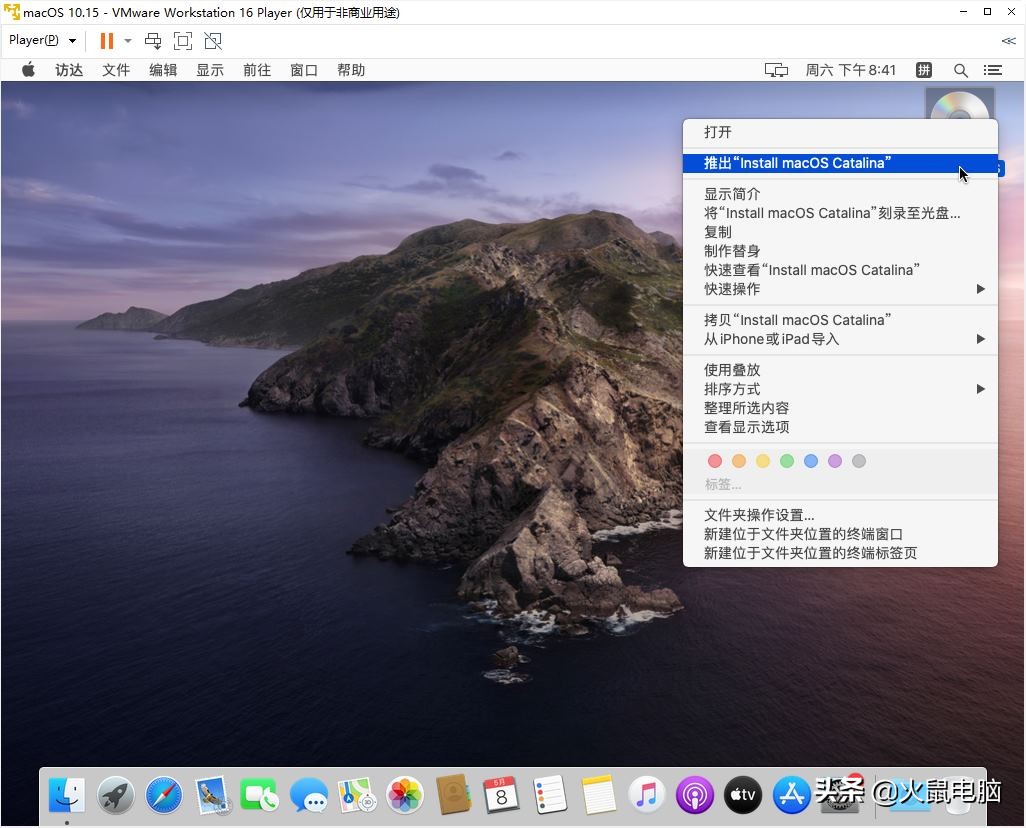Choose 显示简介 from the context menu
This screenshot has height=828, width=1026.
pyautogui.click(x=732, y=193)
